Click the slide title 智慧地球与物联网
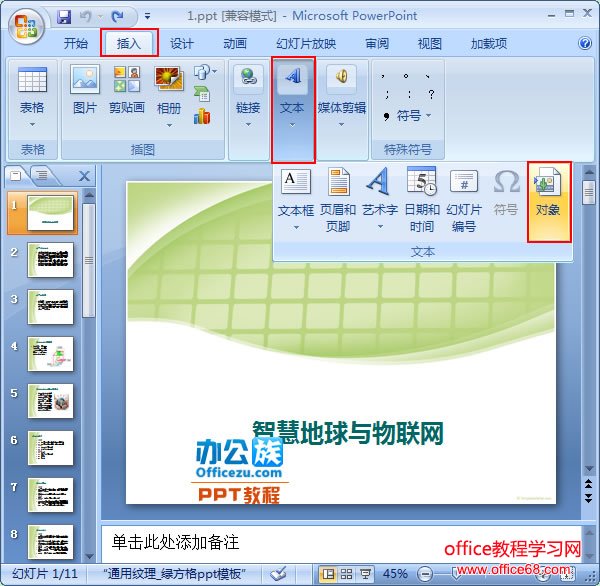 coord(348,433)
